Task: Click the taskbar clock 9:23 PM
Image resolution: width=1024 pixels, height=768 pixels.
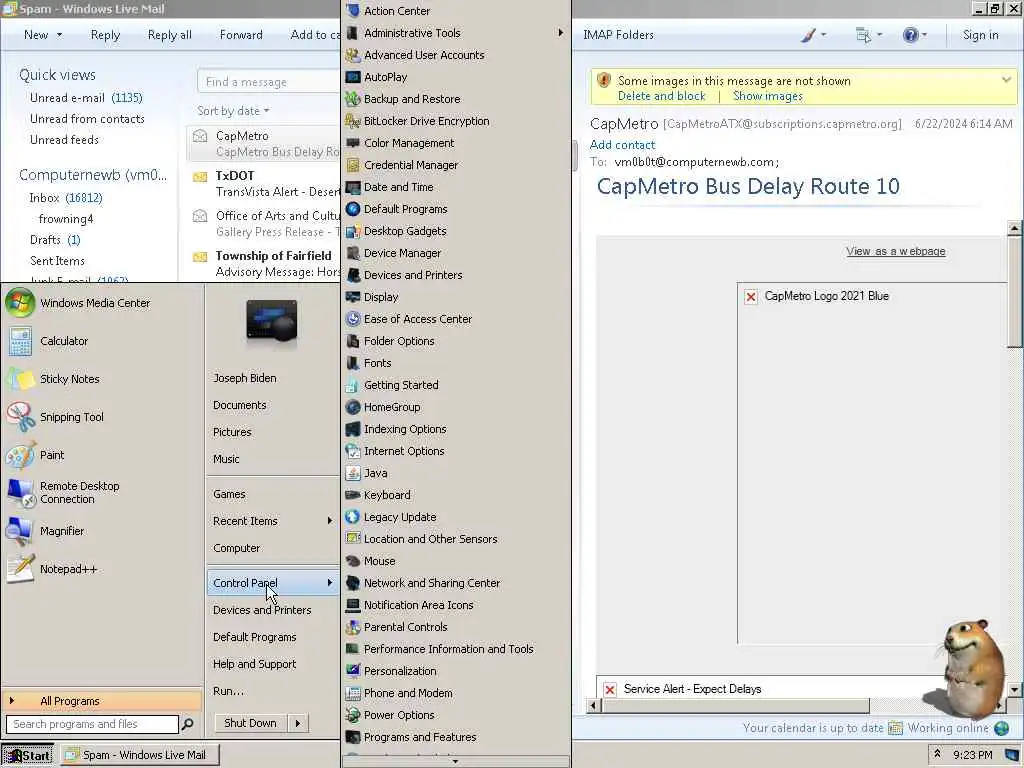Action: point(972,755)
